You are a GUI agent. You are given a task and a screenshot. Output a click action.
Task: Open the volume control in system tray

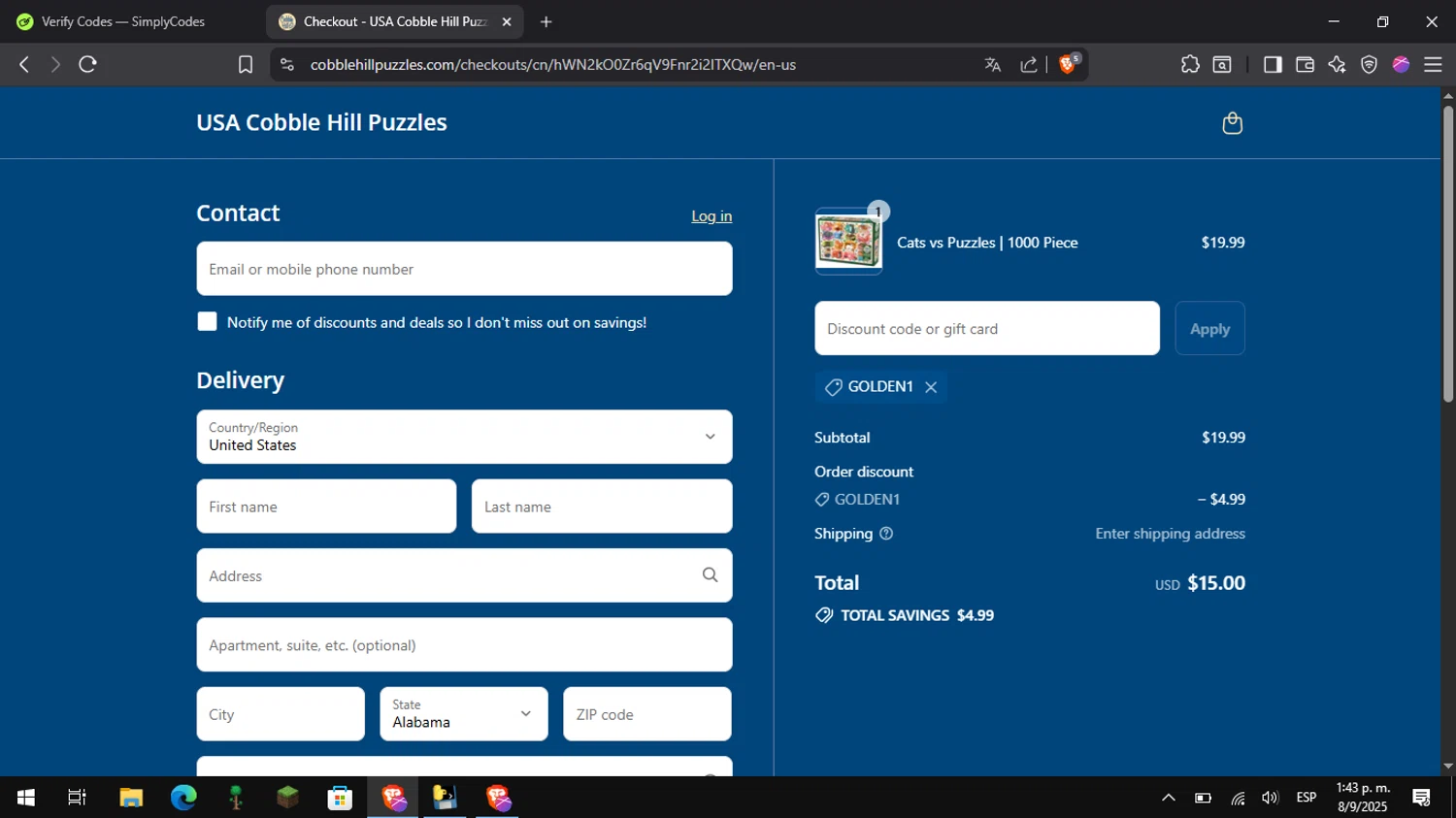pyautogui.click(x=1270, y=798)
